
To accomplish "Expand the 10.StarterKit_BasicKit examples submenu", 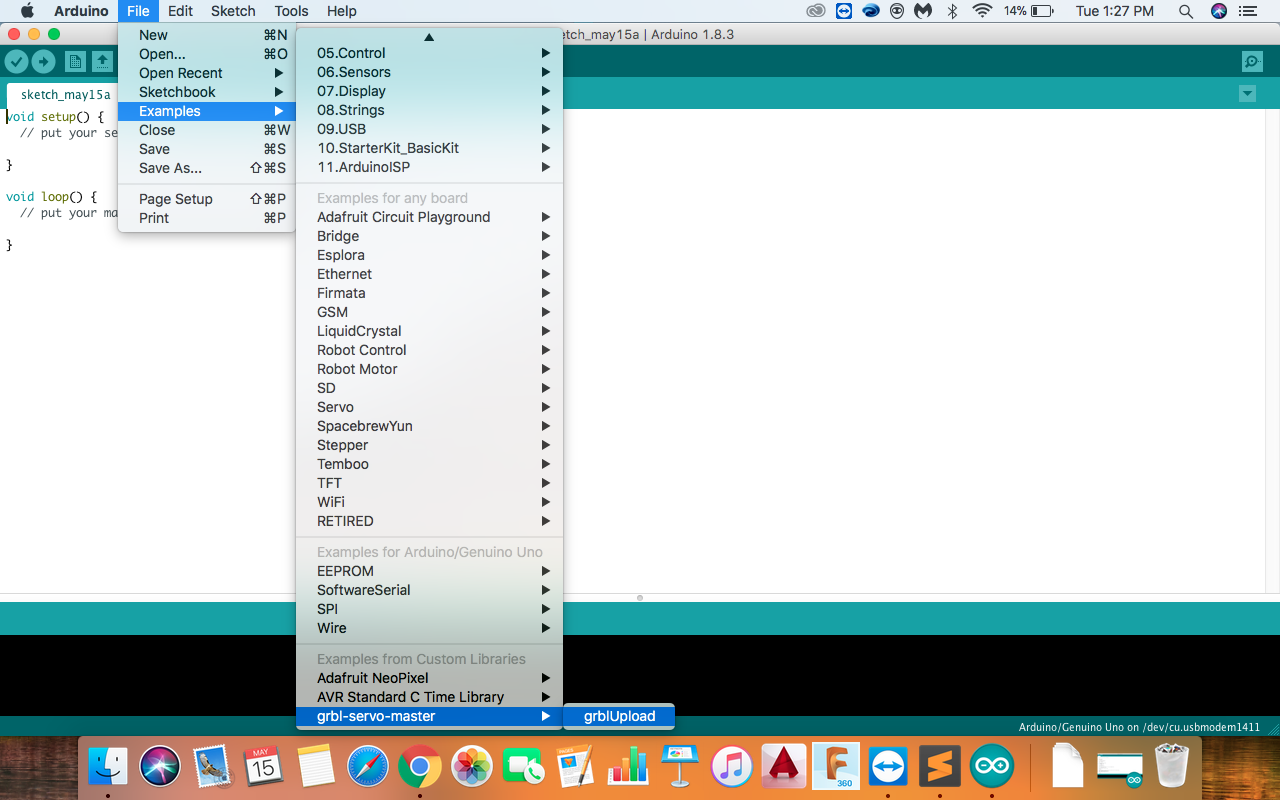I will point(429,148).
